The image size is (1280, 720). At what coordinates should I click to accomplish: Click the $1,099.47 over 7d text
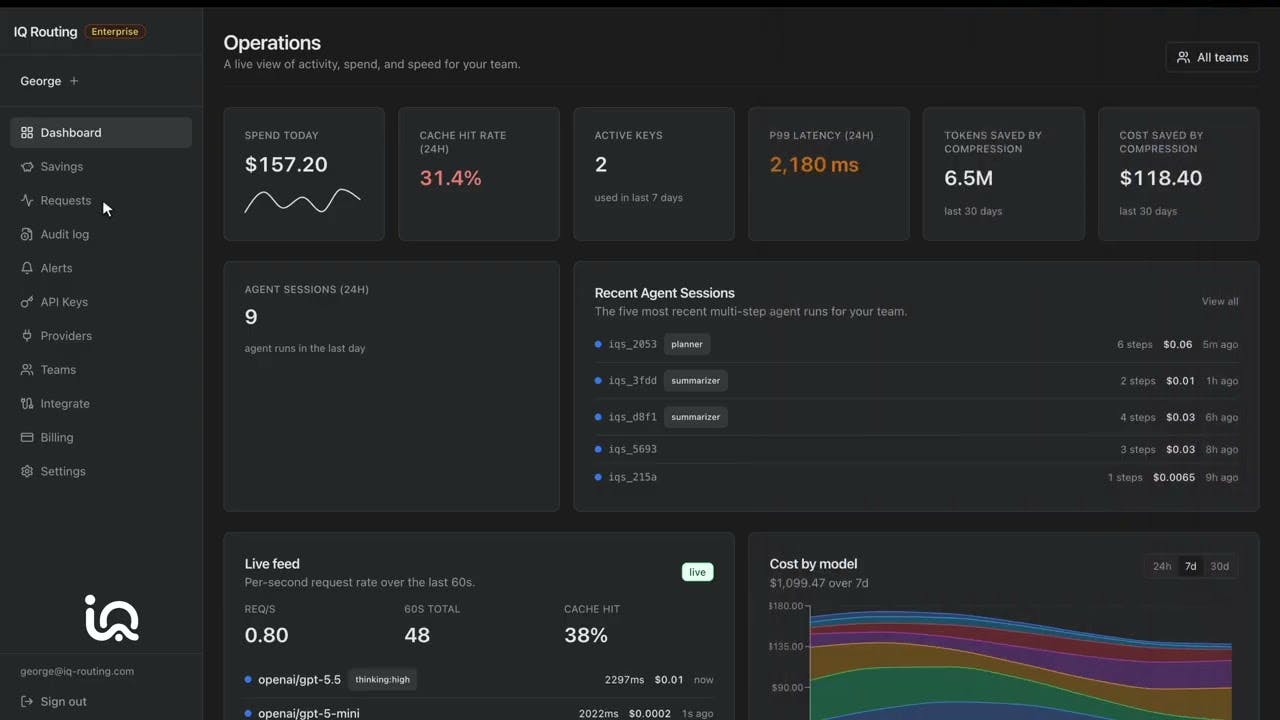[x=819, y=583]
